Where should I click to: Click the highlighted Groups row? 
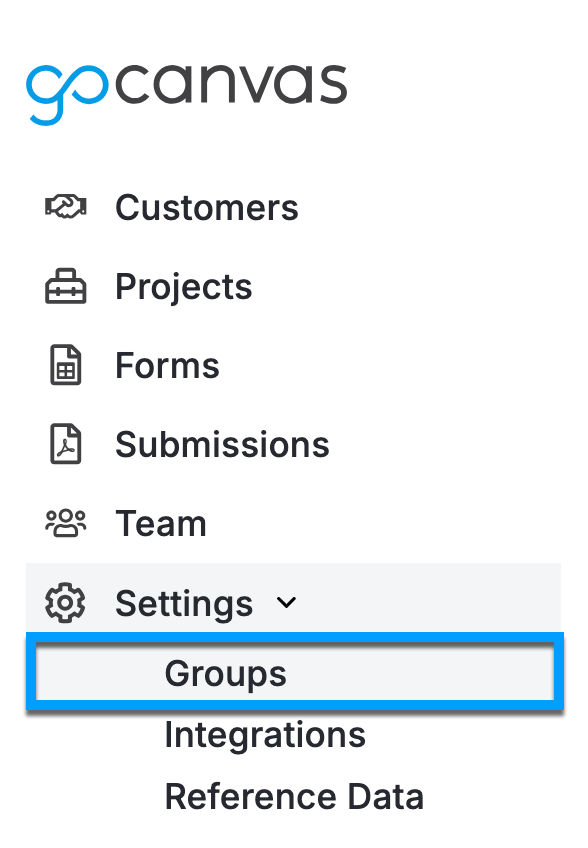[x=224, y=672]
